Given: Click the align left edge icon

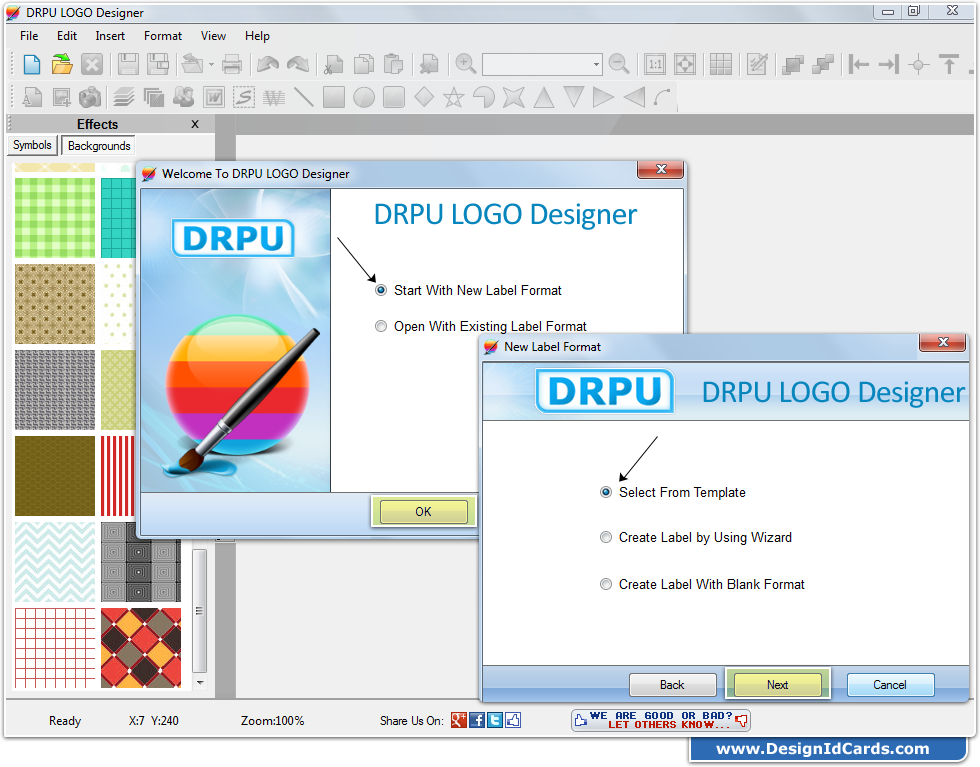Looking at the screenshot, I should pos(859,64).
